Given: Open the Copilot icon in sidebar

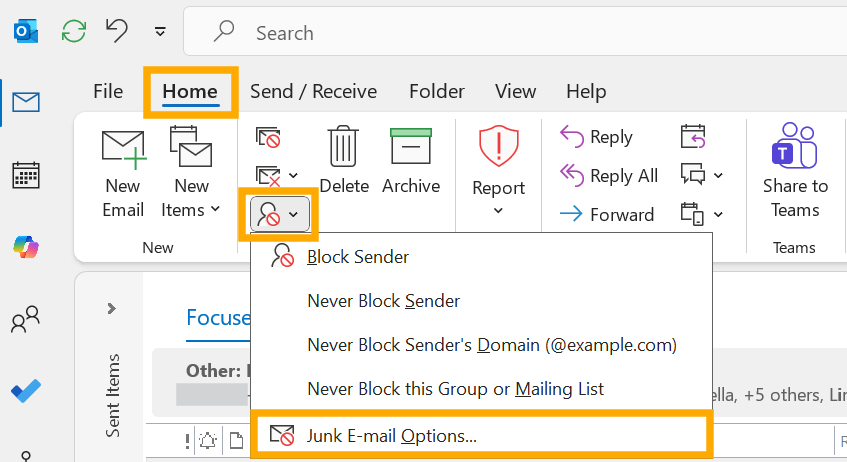Looking at the screenshot, I should click(25, 247).
